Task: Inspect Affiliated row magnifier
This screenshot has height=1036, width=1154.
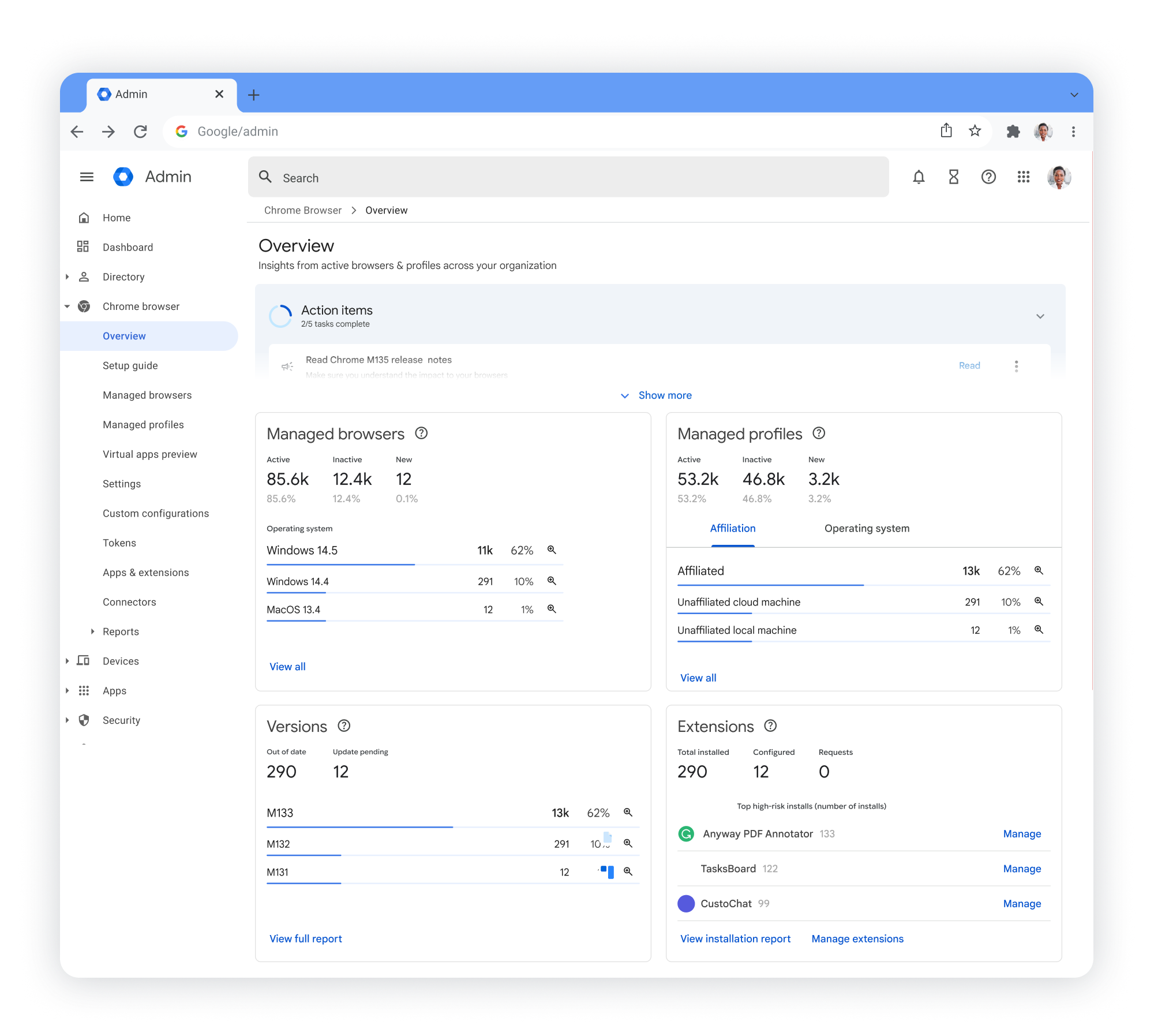Action: 1039,570
